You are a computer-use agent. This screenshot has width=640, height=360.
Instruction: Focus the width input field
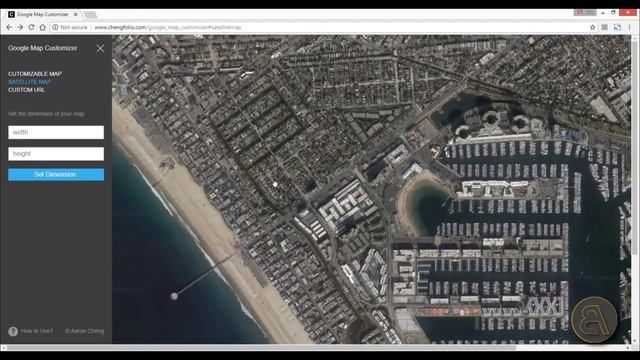[56, 132]
